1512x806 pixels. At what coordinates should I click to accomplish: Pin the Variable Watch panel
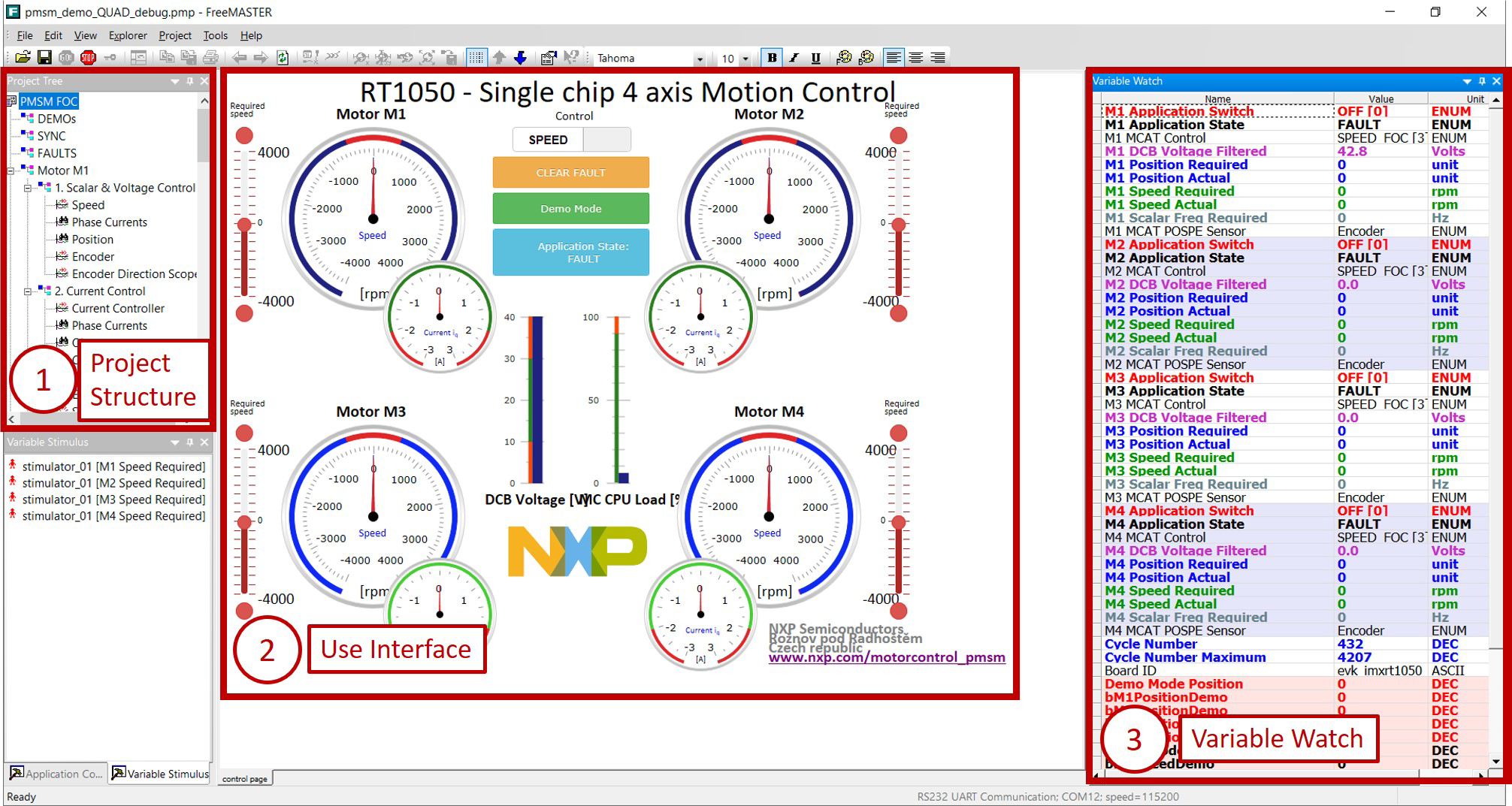click(x=1482, y=81)
